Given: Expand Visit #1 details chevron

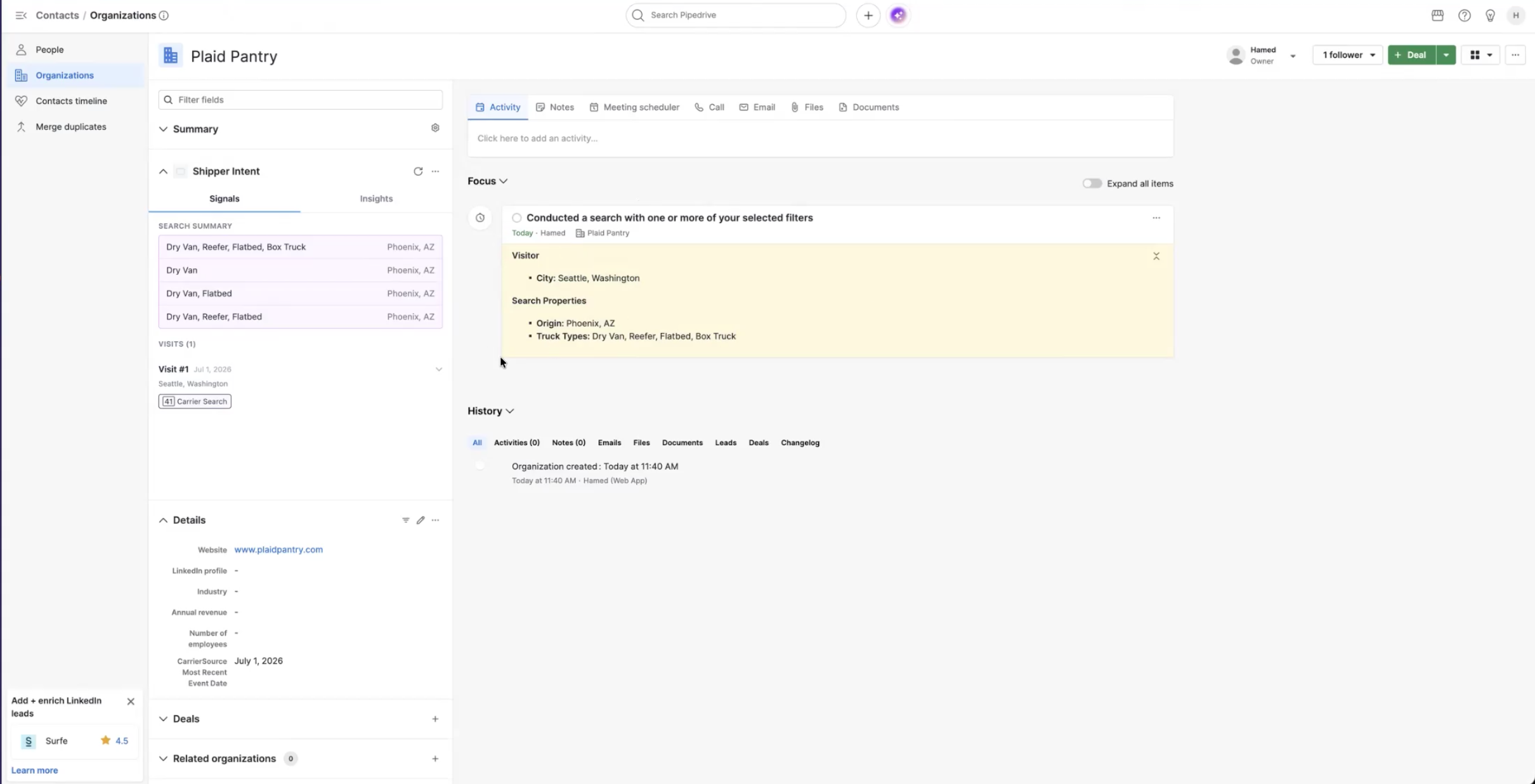Looking at the screenshot, I should (x=438, y=369).
